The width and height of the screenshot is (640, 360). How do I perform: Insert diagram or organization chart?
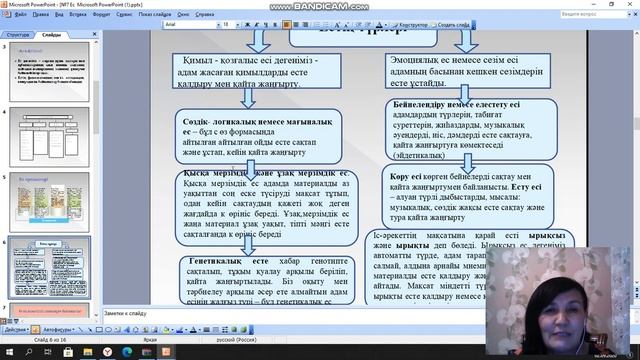[x=136, y=329]
